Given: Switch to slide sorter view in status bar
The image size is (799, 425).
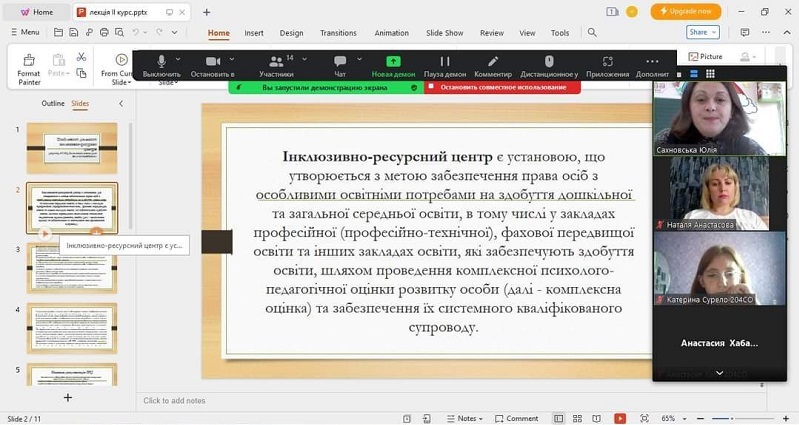Looking at the screenshot, I should pos(577,418).
